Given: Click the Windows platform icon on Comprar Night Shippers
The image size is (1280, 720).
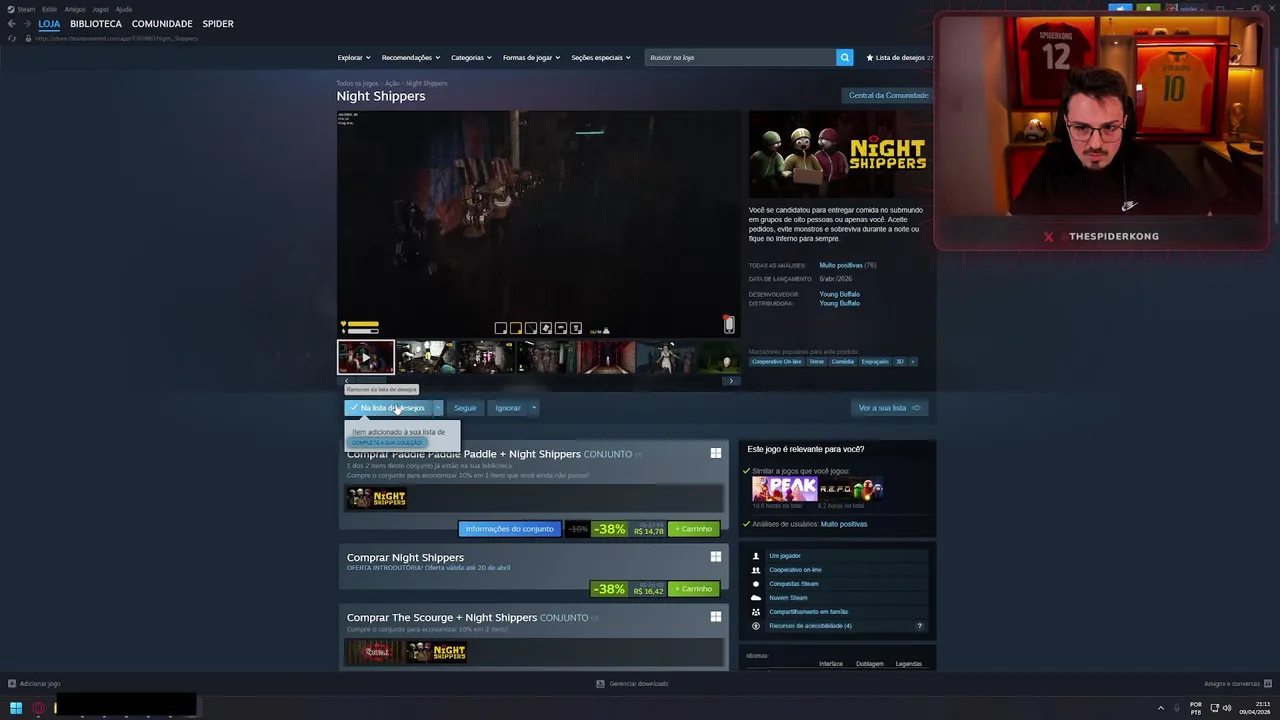Looking at the screenshot, I should (716, 557).
